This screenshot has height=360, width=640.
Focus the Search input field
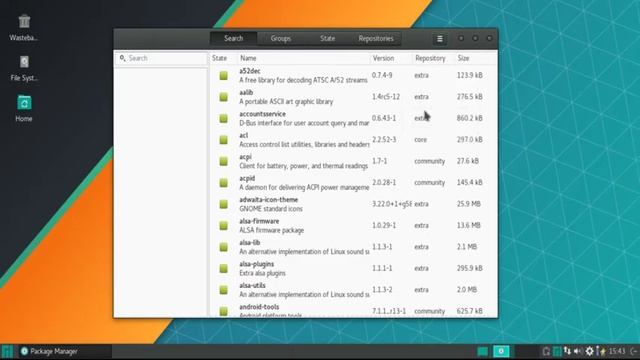point(162,58)
